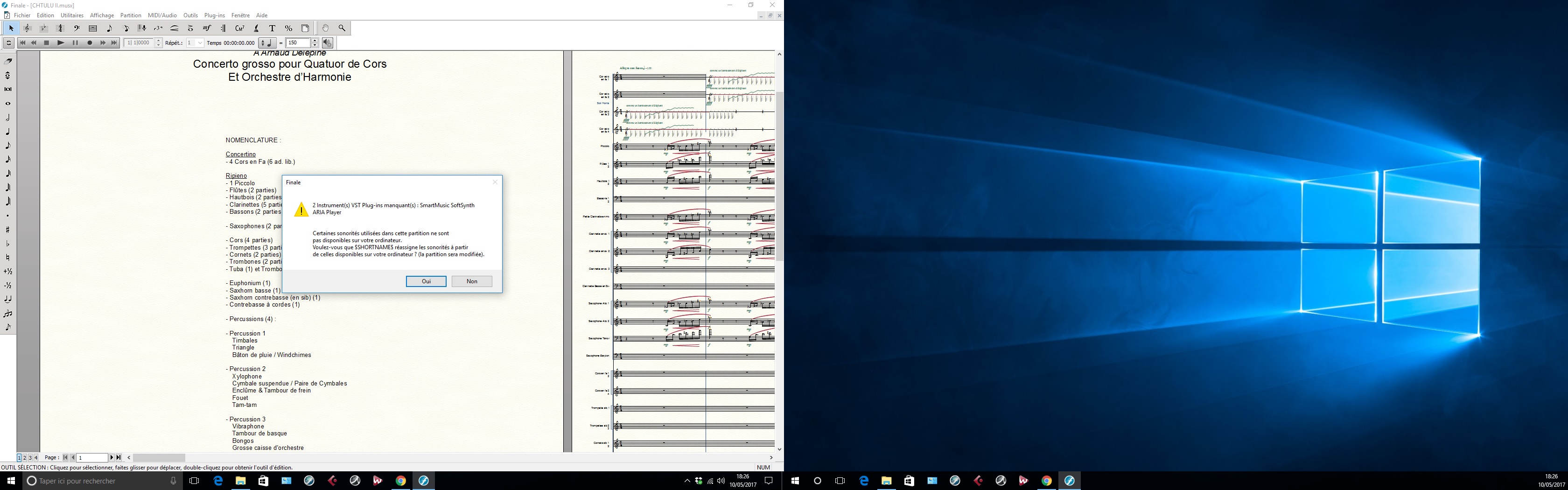This screenshot has height=490, width=1568.
Task: Click the tempo increase stepper arrow
Action: (314, 41)
